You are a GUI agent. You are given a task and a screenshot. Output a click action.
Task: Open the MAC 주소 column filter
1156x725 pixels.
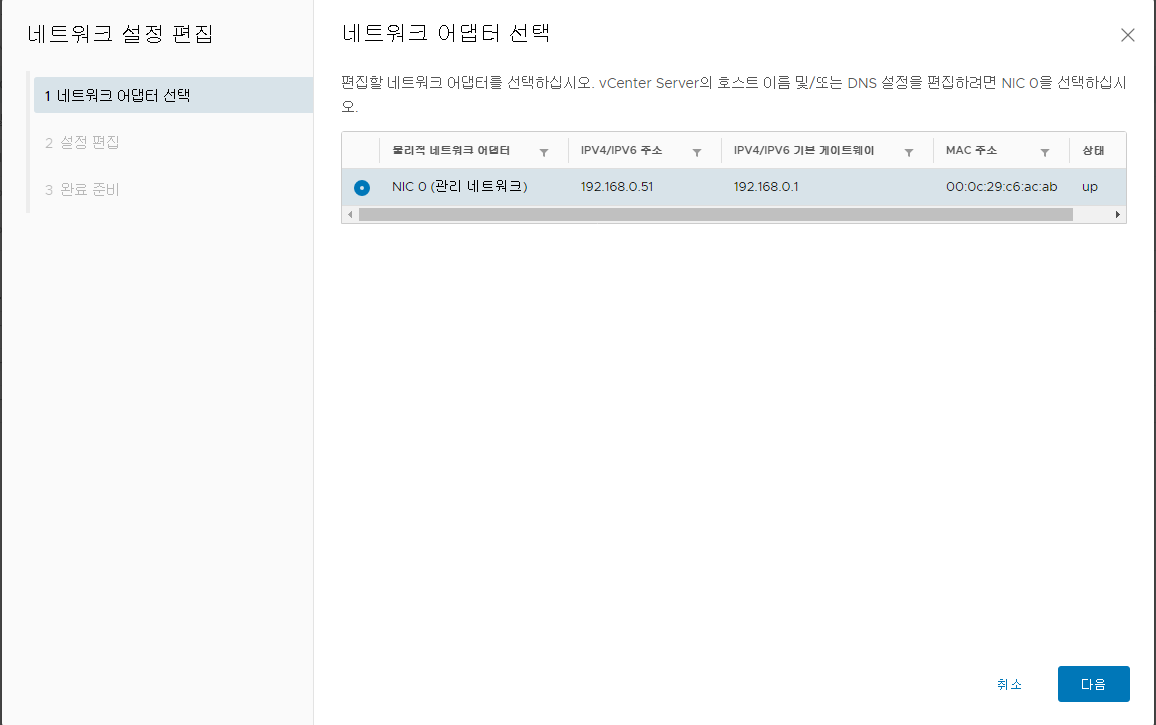(1045, 152)
